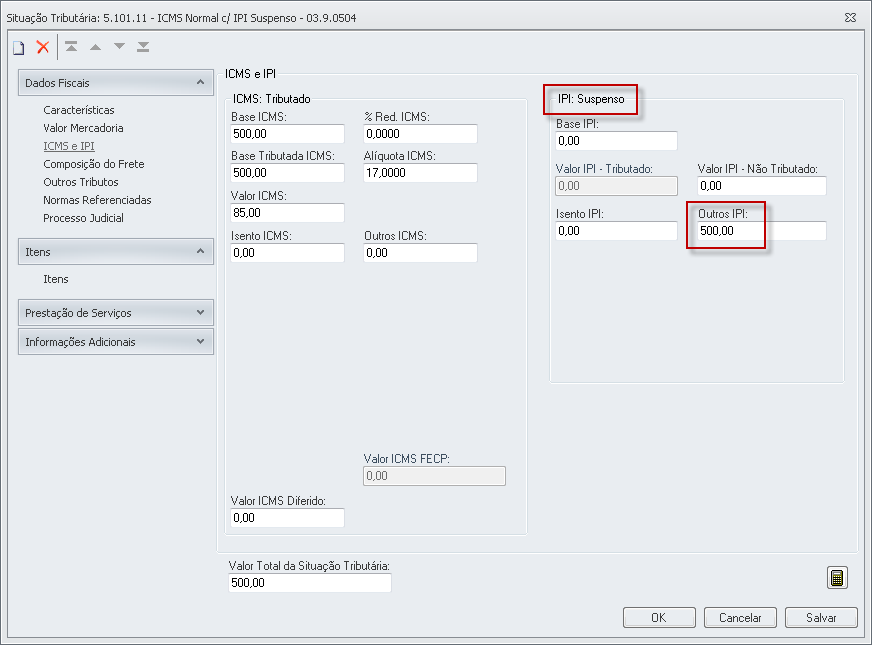Viewport: 872px width, 645px height.
Task: Collapse the Dados Fiscais section
Action: pyautogui.click(x=200, y=83)
